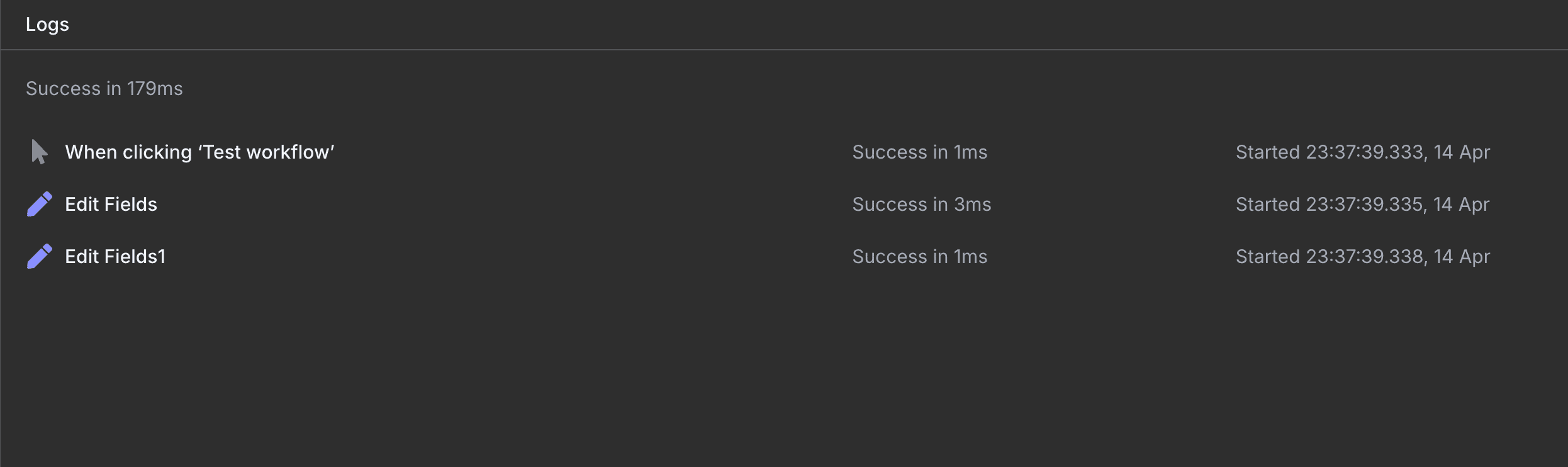1568x467 pixels.
Task: Click the 'When clicking Test workflow' log entry
Action: 199,152
